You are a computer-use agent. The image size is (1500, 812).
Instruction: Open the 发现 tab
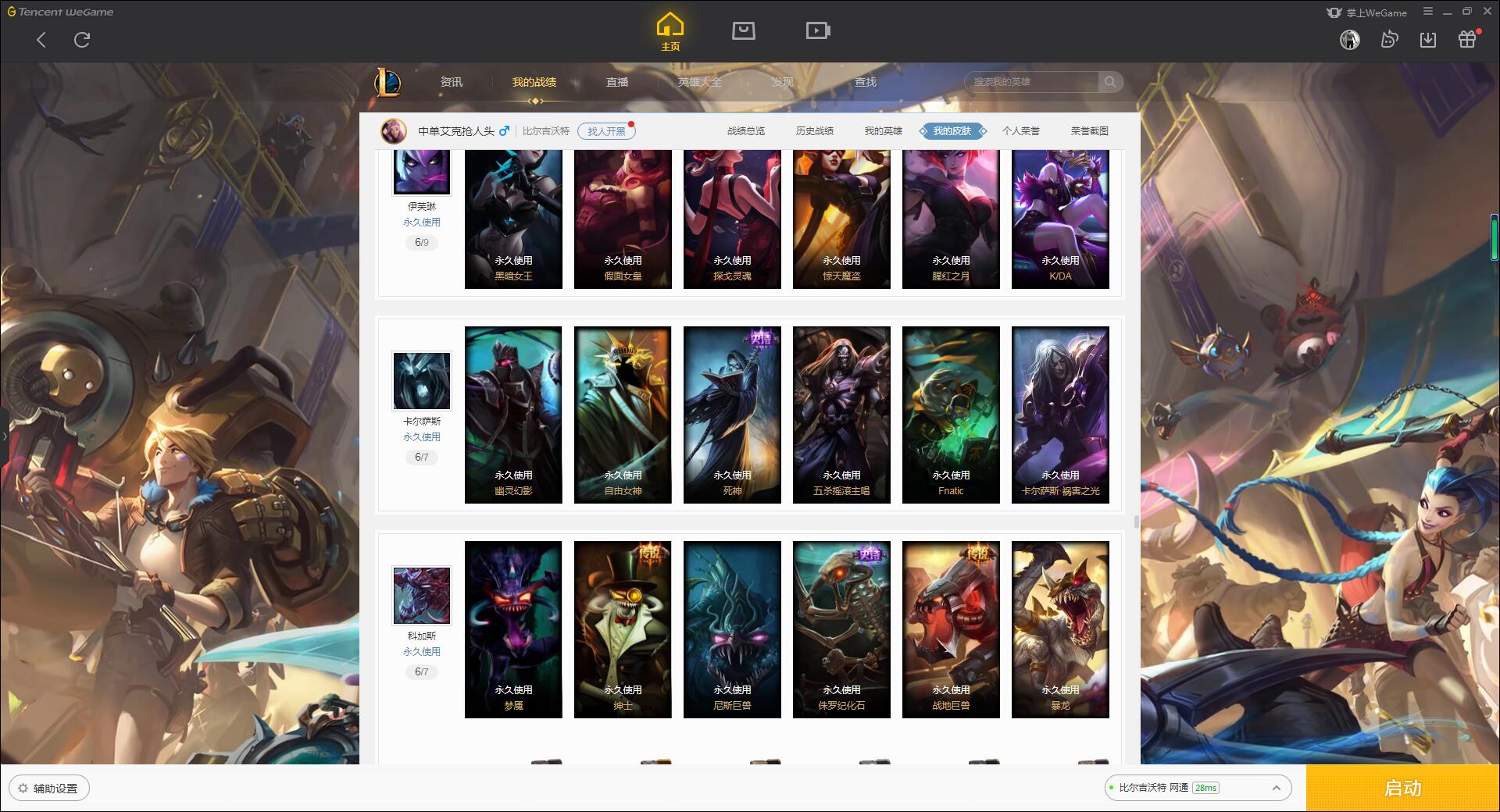[782, 82]
